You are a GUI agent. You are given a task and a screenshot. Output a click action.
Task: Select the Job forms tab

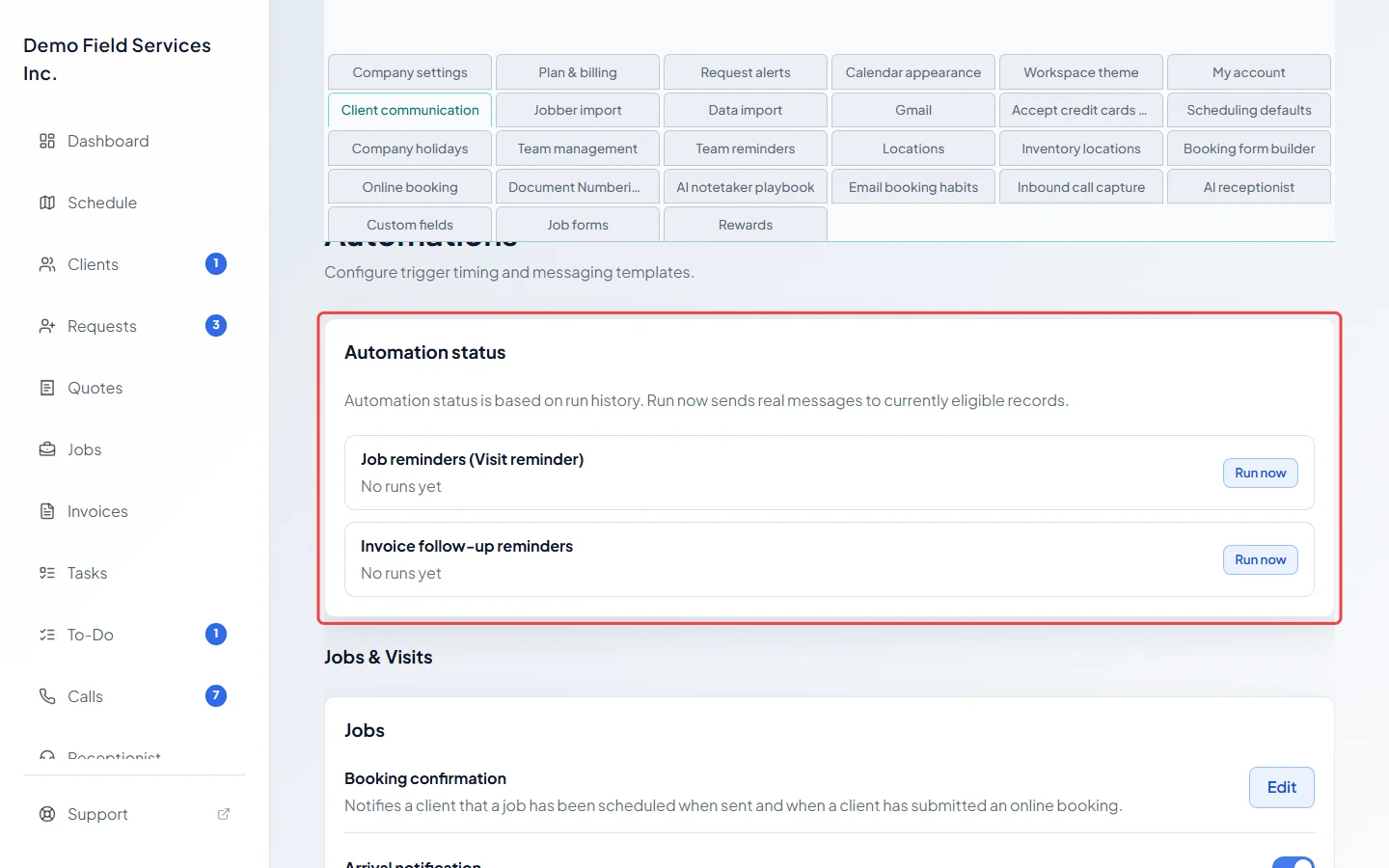coord(578,225)
